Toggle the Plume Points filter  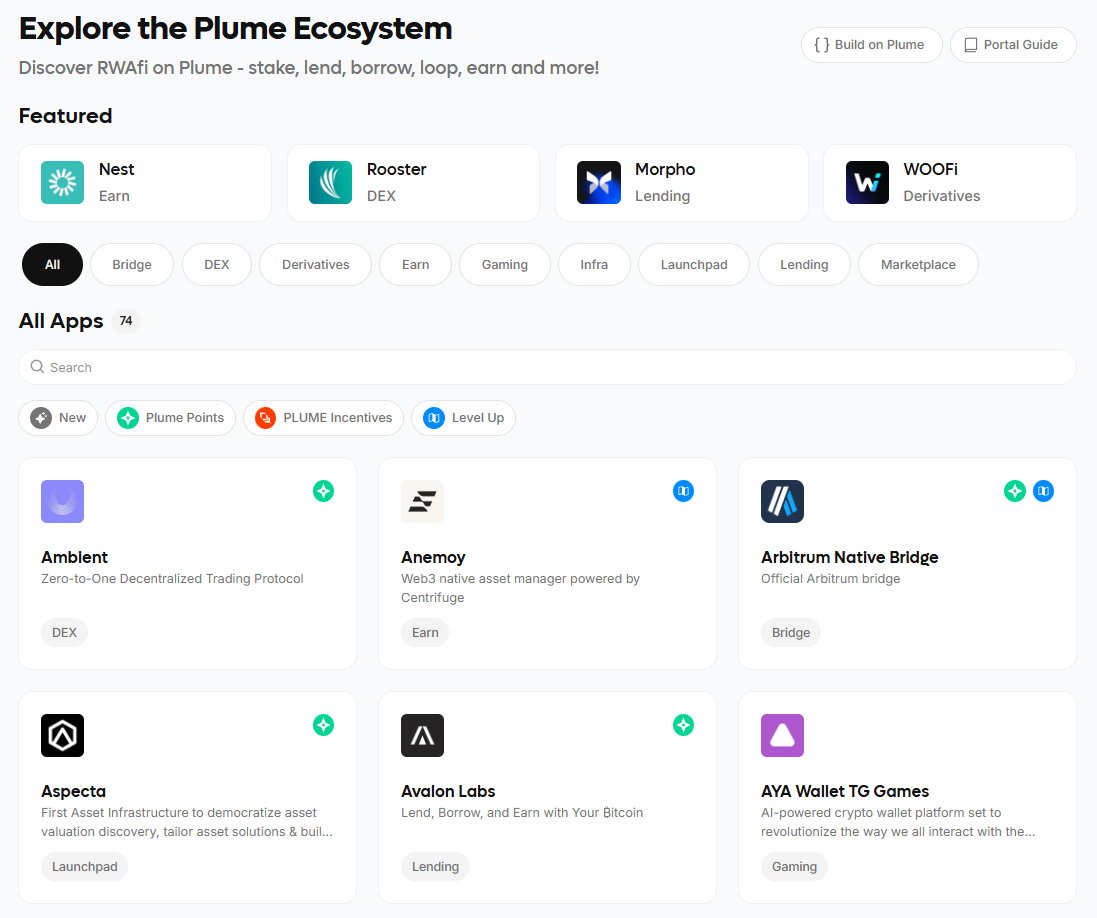(x=171, y=418)
